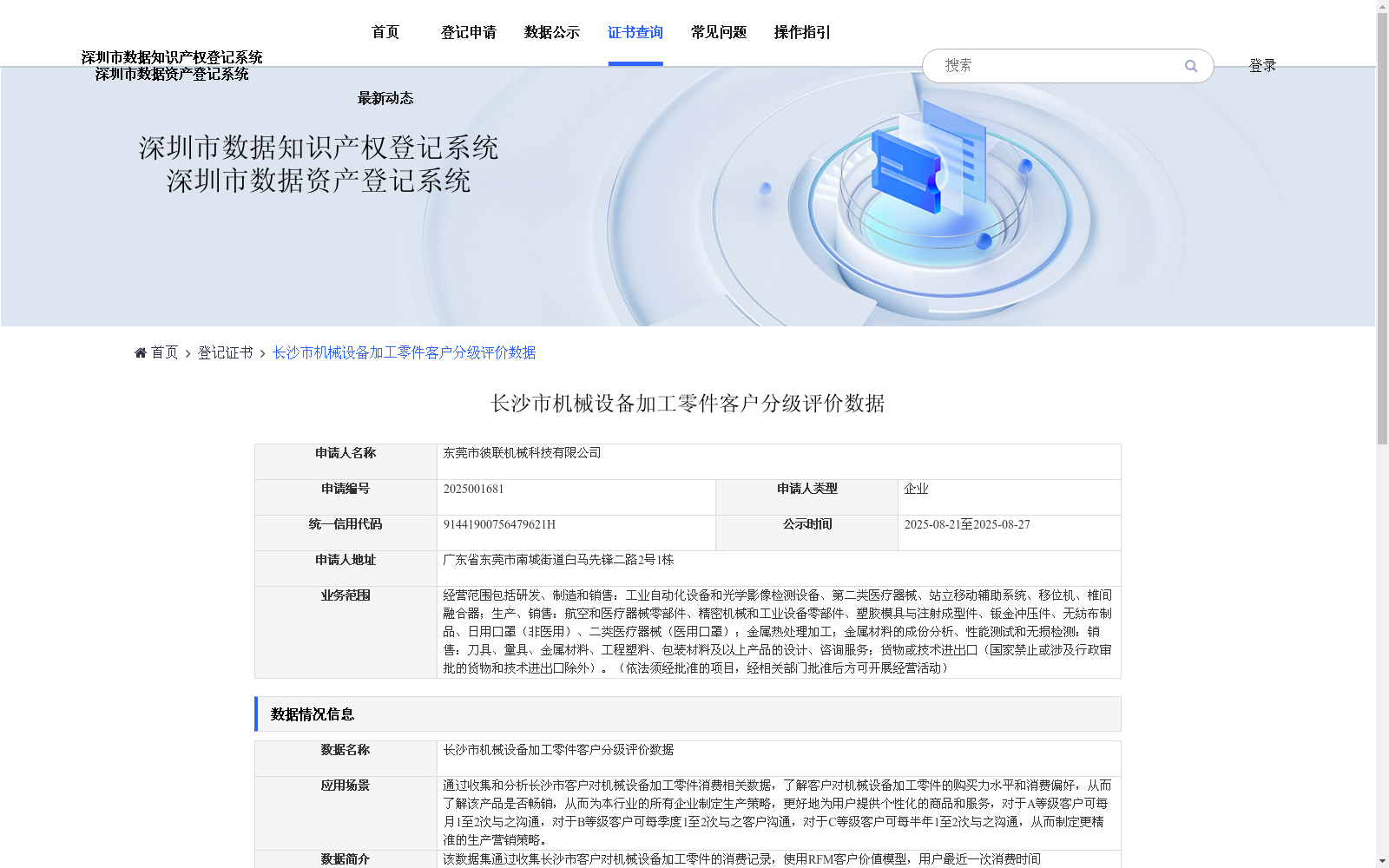
Task: Open the 操作指引 menu item
Action: pos(802,32)
